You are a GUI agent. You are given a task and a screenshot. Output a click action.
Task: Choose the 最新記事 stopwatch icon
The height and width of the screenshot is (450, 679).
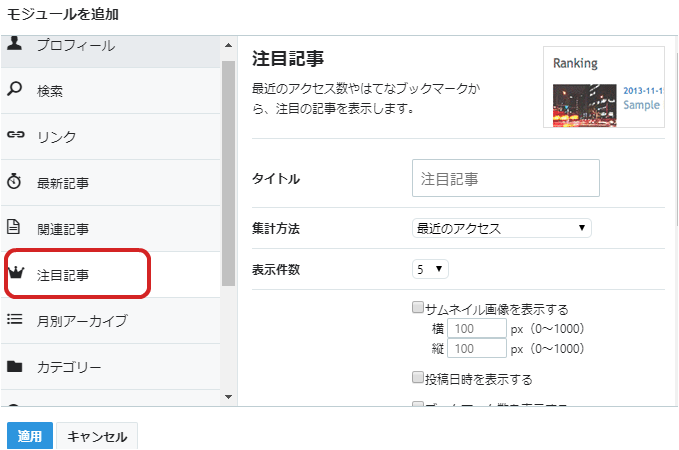(14, 181)
